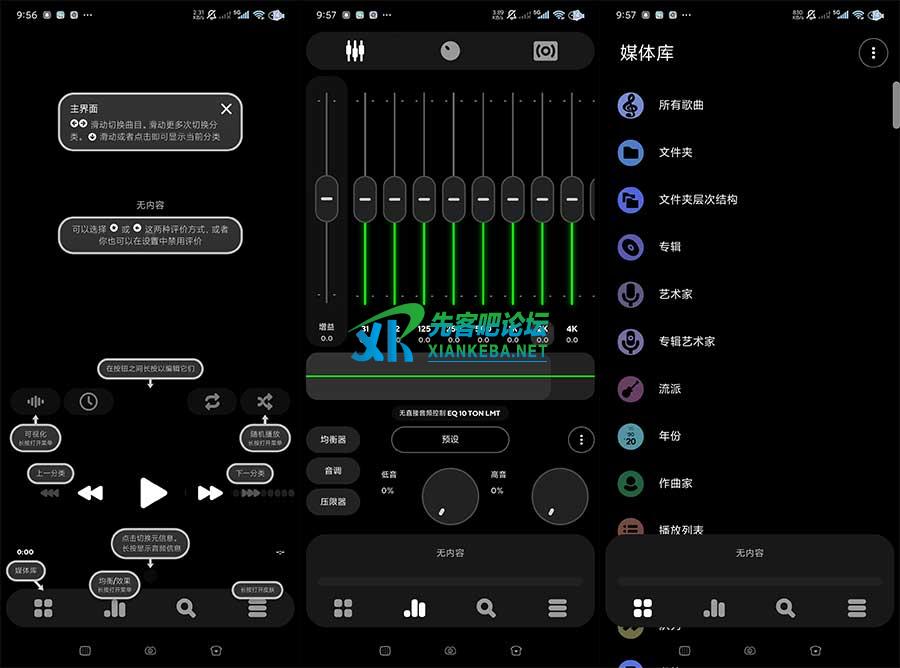This screenshot has width=900, height=668.
Task: Open the three-dot menu beside 媒体库
Action: click(x=873, y=53)
